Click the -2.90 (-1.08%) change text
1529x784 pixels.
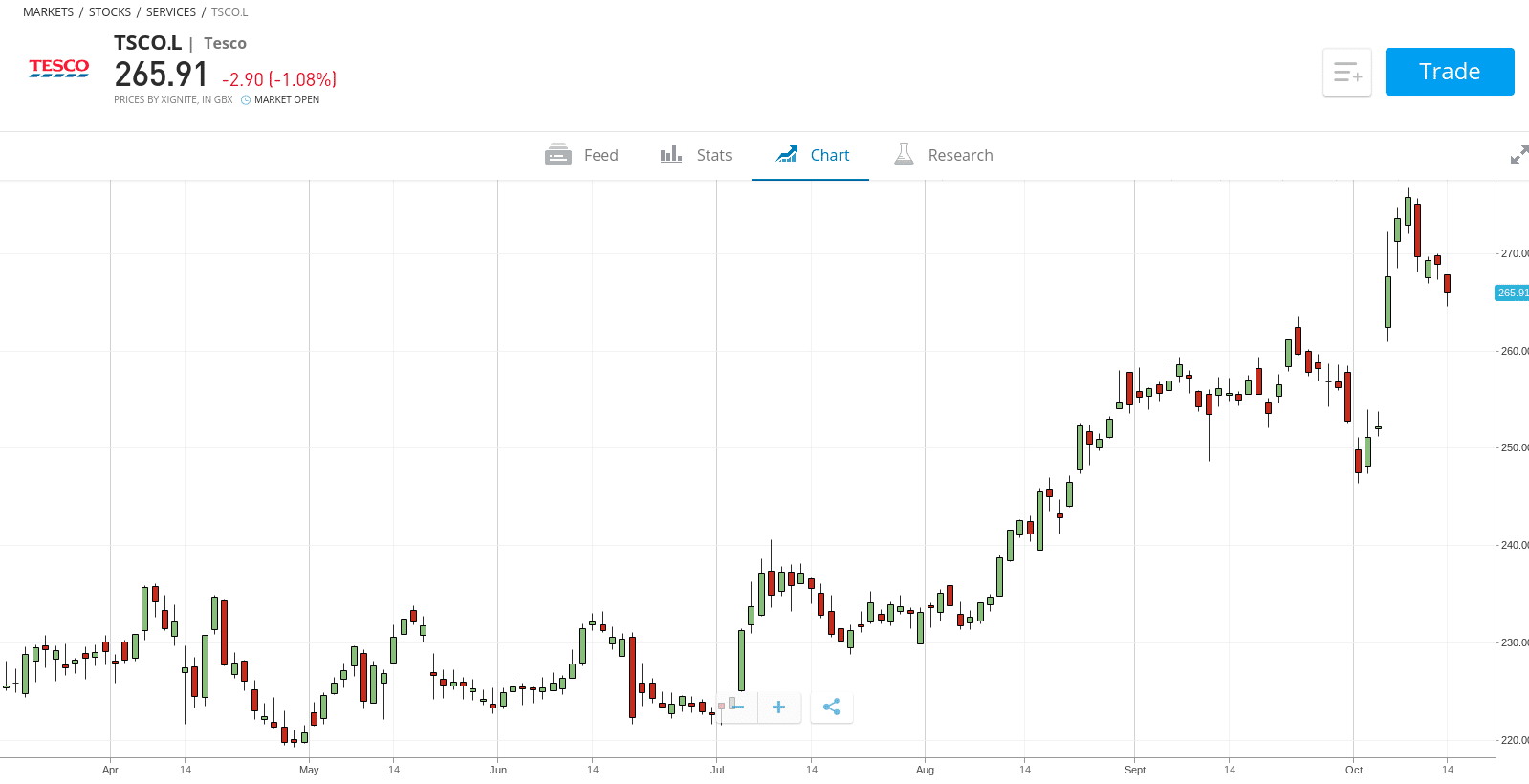[x=279, y=79]
